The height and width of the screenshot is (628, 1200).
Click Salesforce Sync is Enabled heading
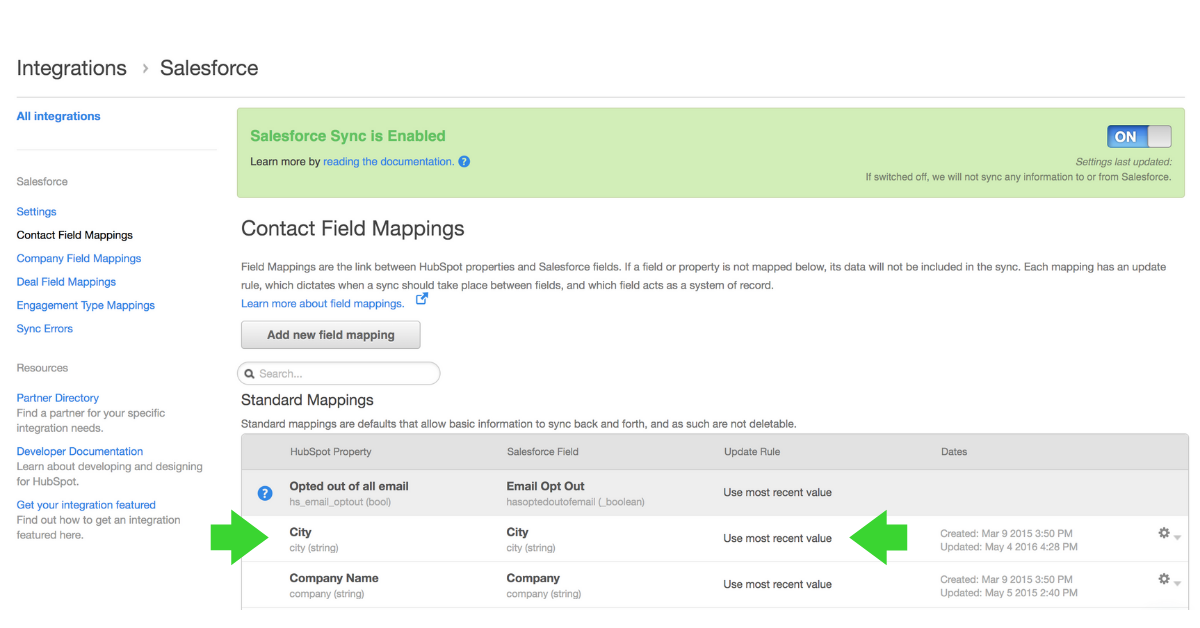348,136
